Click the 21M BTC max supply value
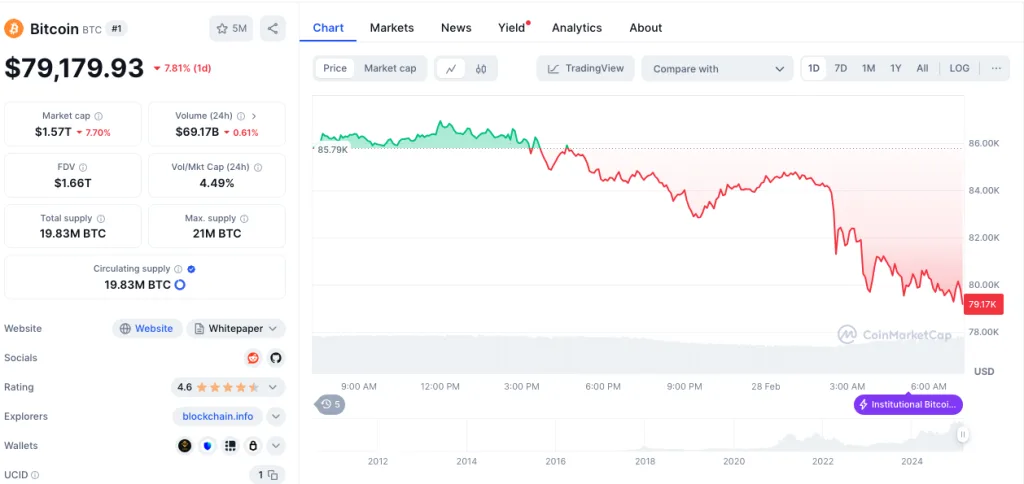This screenshot has width=1024, height=484. pyautogui.click(x=217, y=234)
